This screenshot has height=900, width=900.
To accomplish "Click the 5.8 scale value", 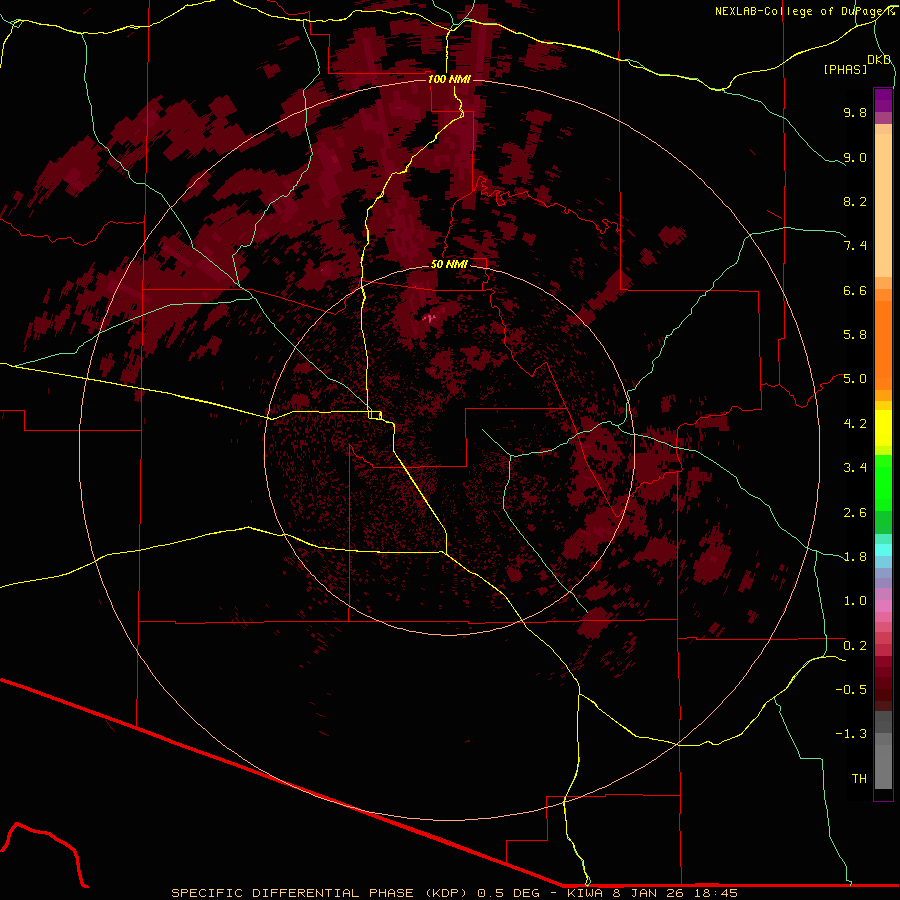I will (855, 335).
